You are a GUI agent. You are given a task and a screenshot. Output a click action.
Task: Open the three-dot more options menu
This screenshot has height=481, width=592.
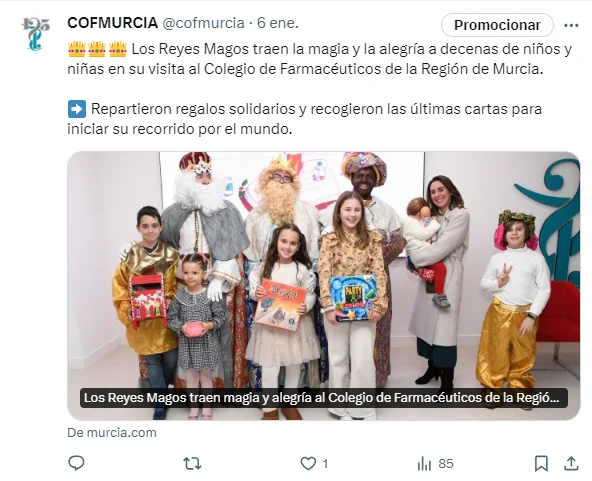pyautogui.click(x=571, y=25)
